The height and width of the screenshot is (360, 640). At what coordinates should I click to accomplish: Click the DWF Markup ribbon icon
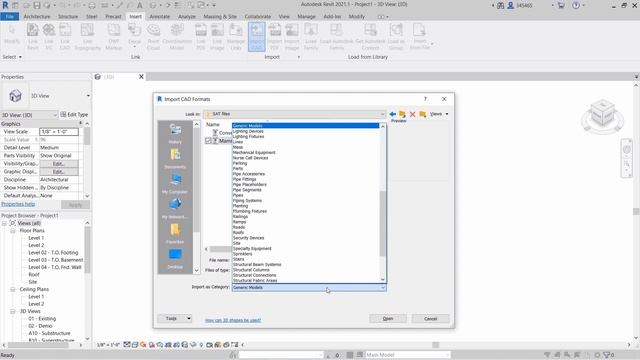click(x=113, y=37)
